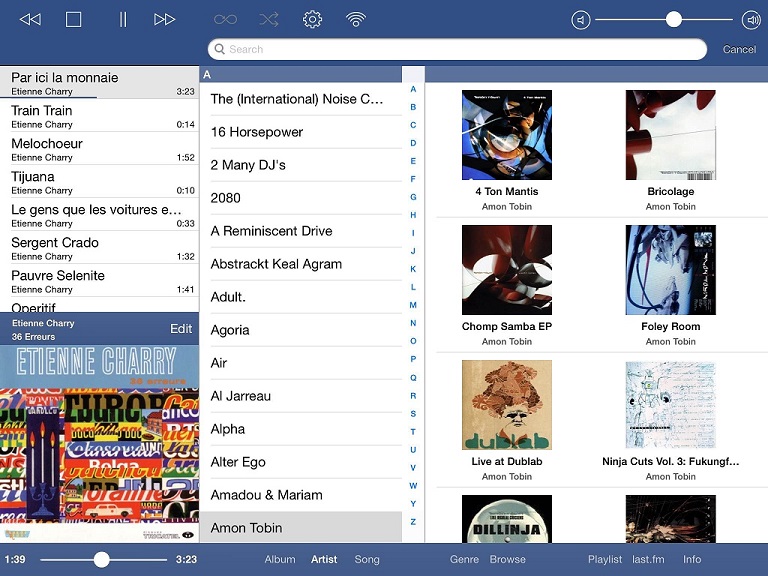Open the Live at Dublab album cover
The width and height of the screenshot is (768, 576).
[507, 405]
